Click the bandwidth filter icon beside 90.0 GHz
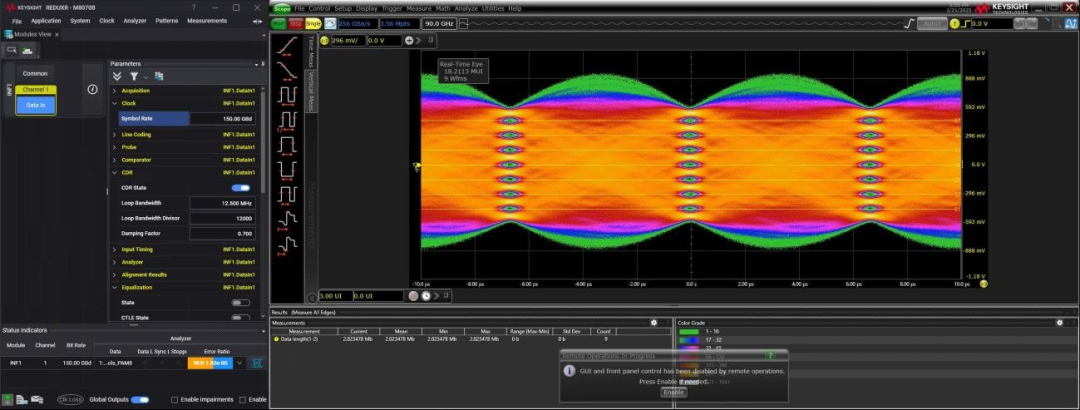This screenshot has height=410, width=1080. click(x=464, y=23)
